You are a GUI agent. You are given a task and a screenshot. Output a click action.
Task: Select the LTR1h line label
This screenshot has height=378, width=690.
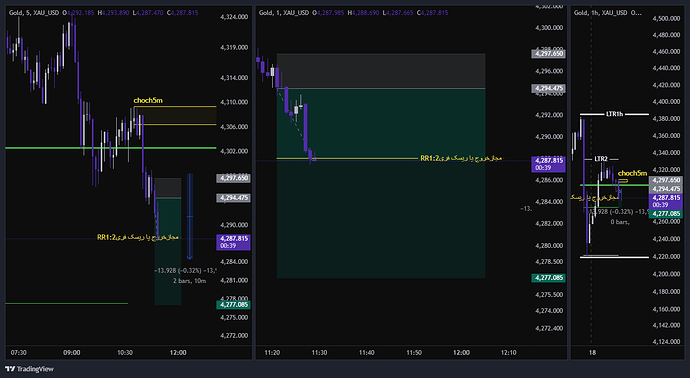click(x=615, y=114)
